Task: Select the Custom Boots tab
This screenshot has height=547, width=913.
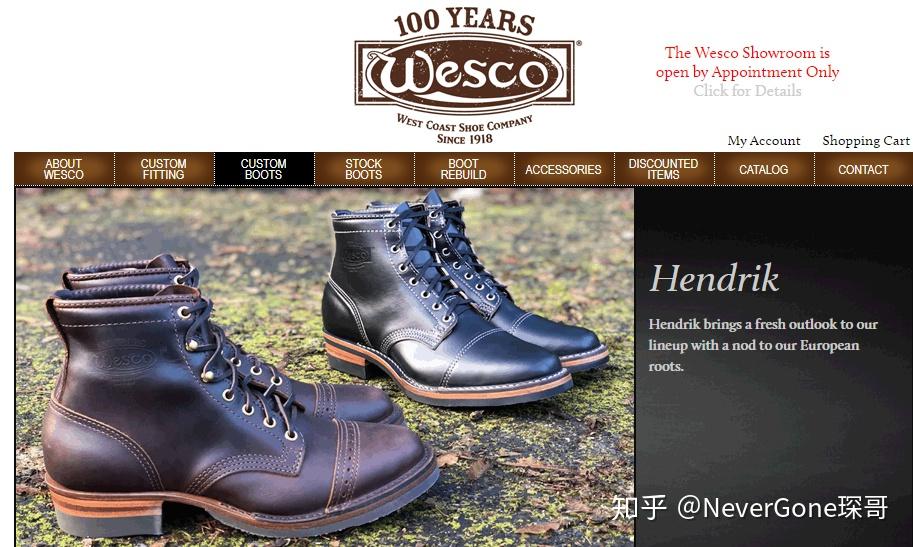Action: click(x=264, y=169)
